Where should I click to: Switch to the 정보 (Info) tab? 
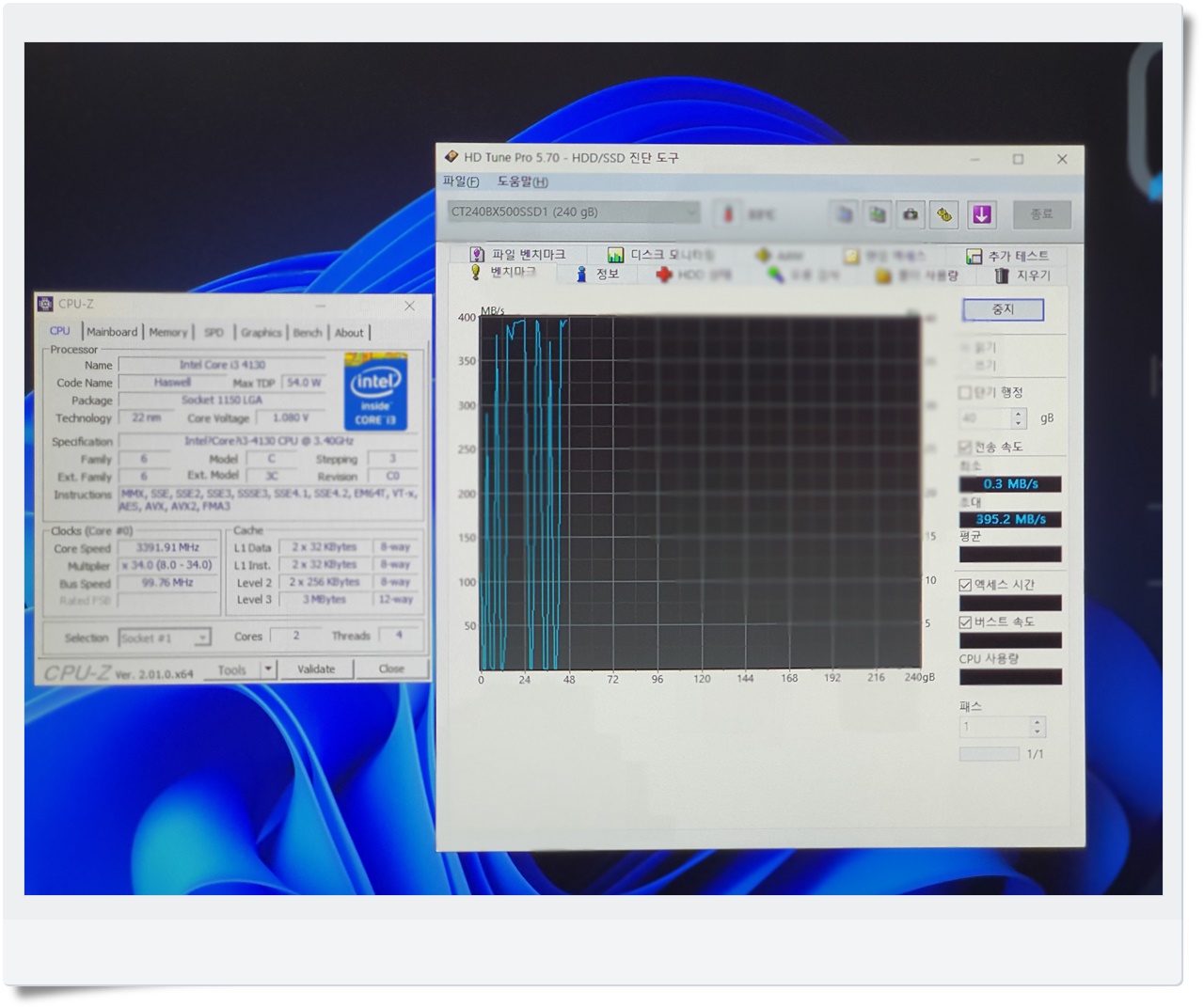[x=597, y=274]
